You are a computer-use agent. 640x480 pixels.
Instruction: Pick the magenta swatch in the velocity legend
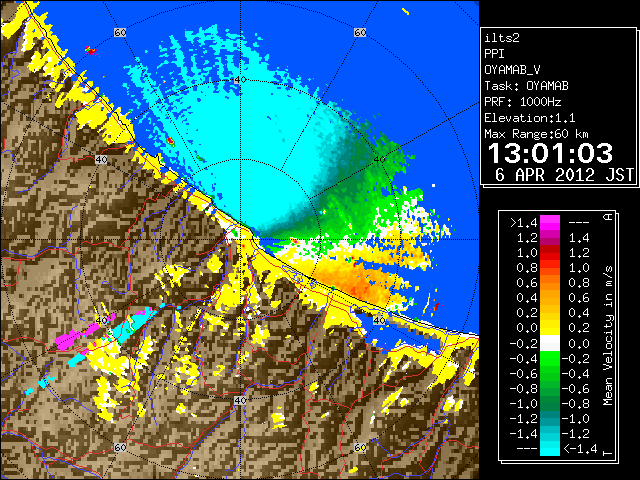pyautogui.click(x=550, y=223)
